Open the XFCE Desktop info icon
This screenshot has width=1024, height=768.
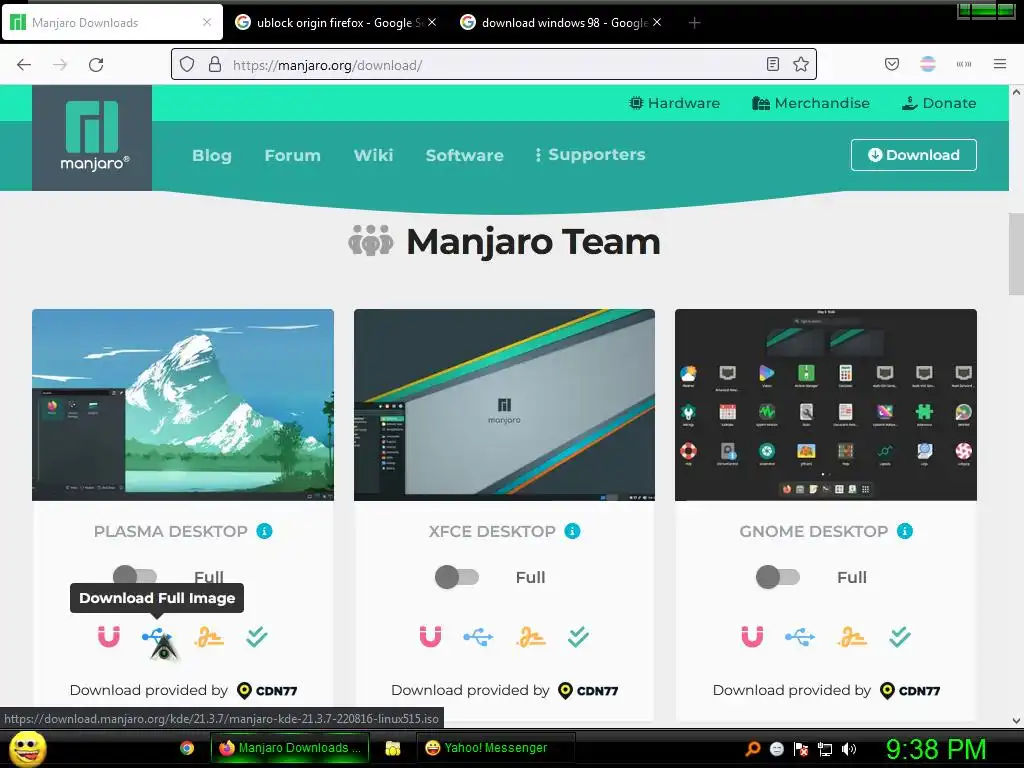pos(572,531)
